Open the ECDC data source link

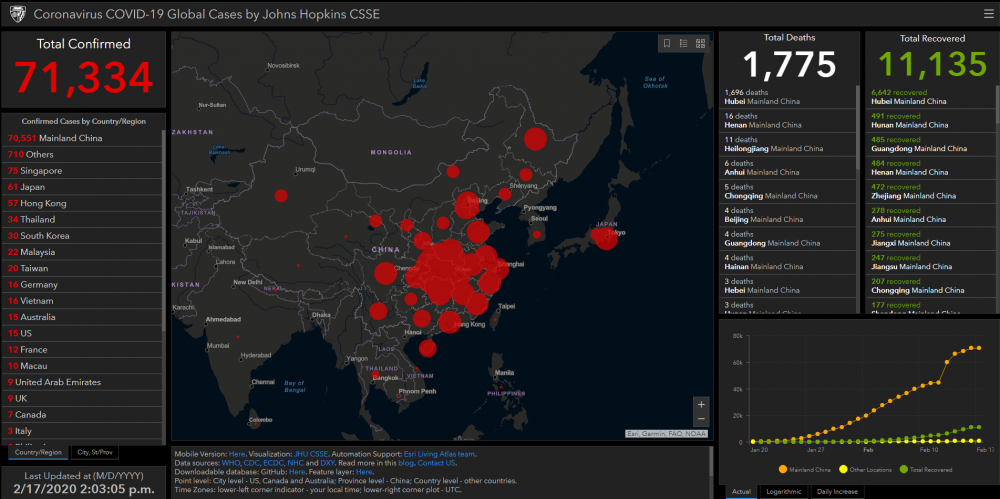[x=273, y=463]
